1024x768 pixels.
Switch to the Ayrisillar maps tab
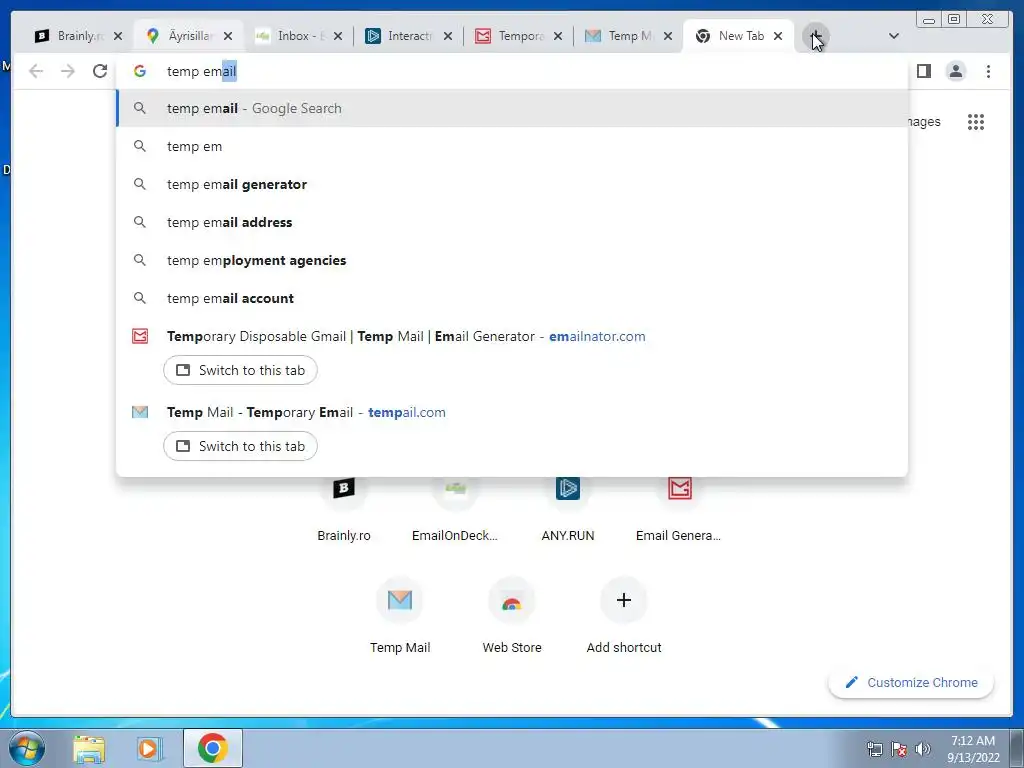coord(188,36)
